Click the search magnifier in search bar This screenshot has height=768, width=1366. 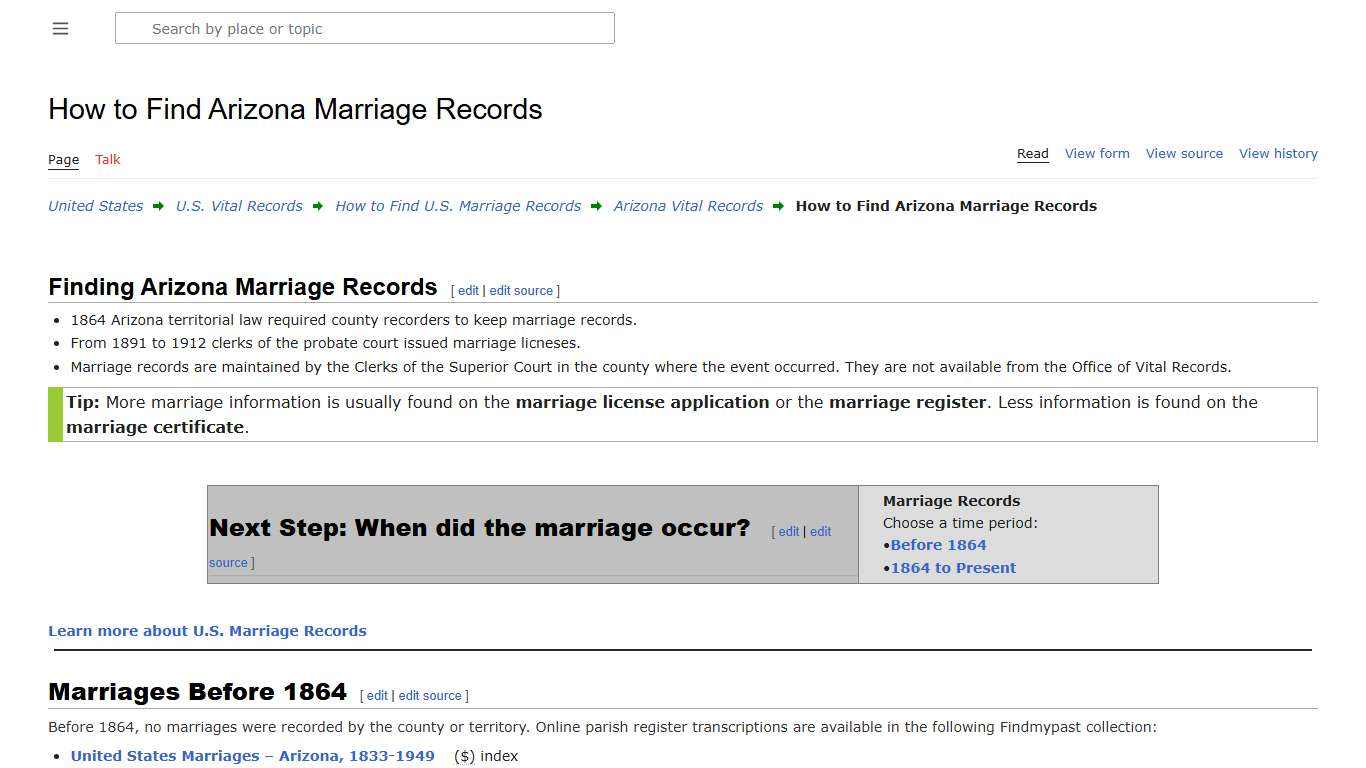[x=135, y=28]
